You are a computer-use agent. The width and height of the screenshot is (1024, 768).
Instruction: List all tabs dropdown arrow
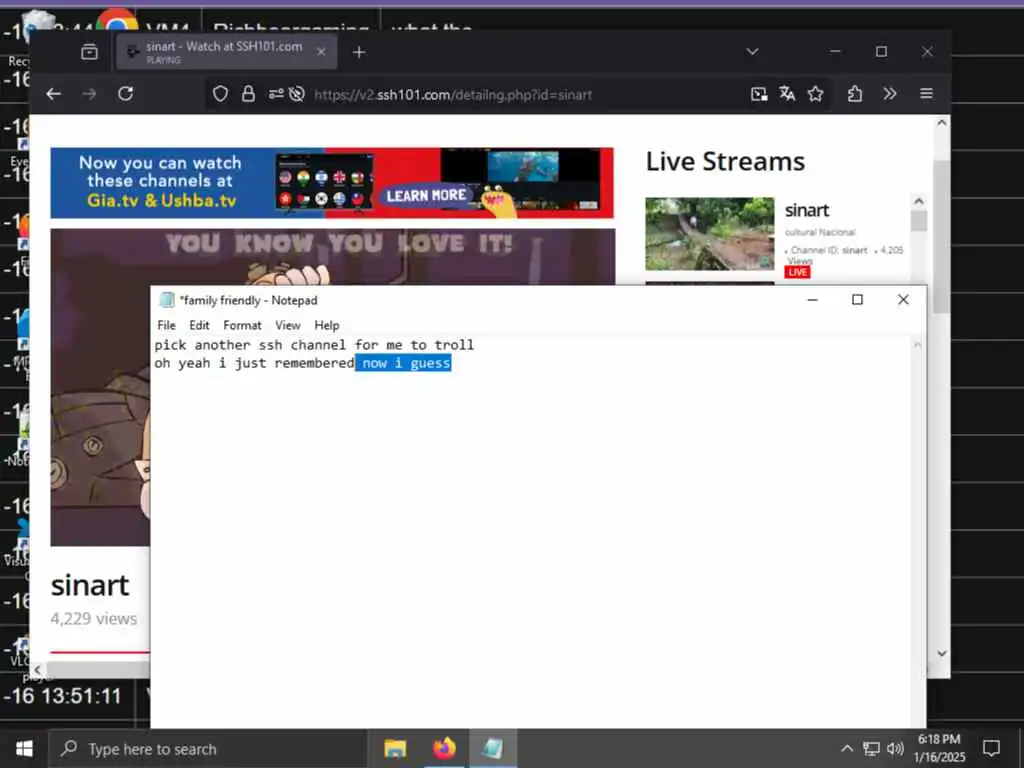[x=752, y=52]
